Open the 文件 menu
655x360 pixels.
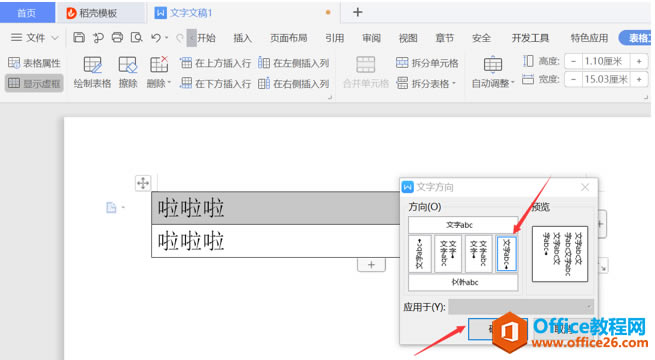[34, 38]
